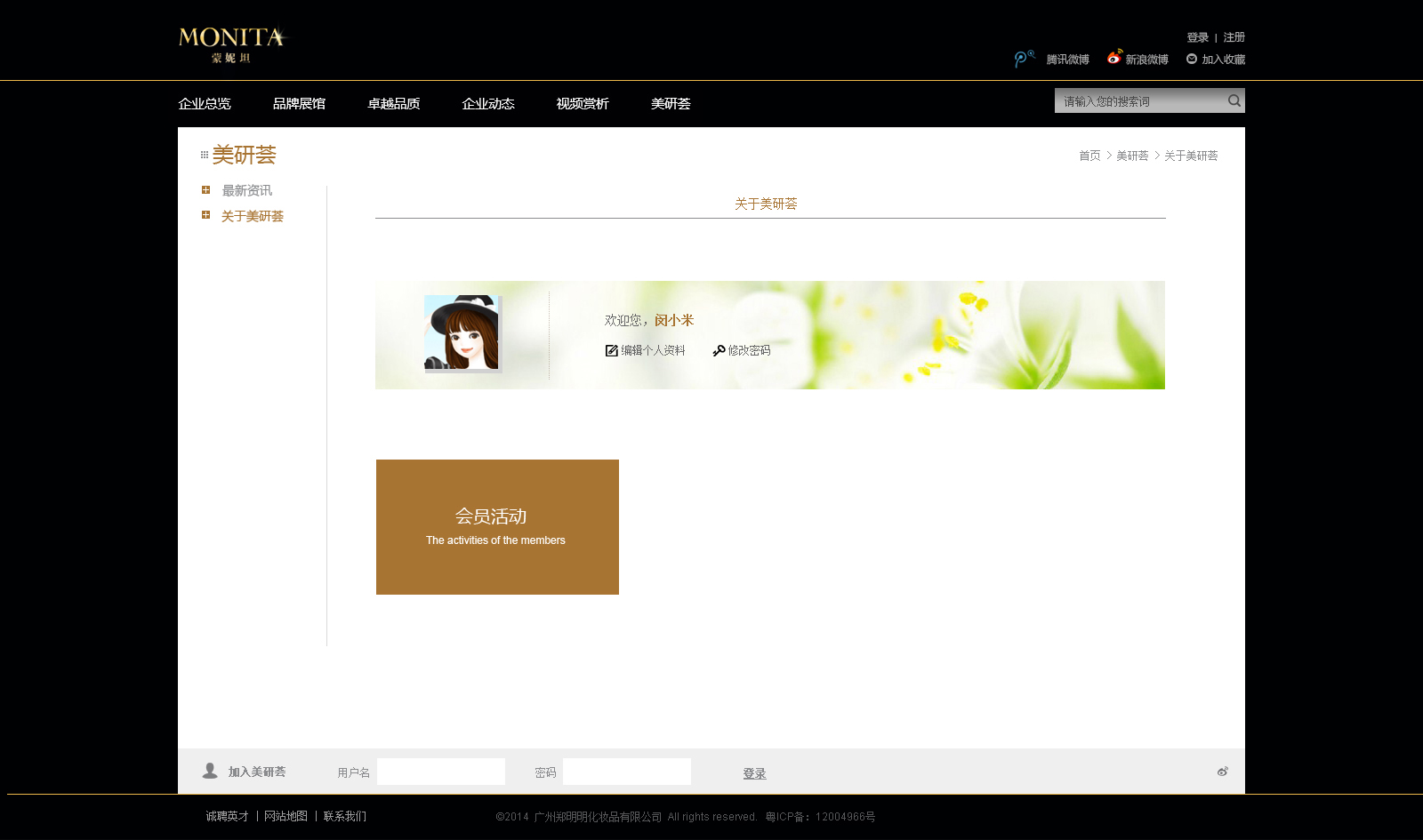Open the 品牌展馆 menu
This screenshot has width=1423, height=840.
point(299,104)
